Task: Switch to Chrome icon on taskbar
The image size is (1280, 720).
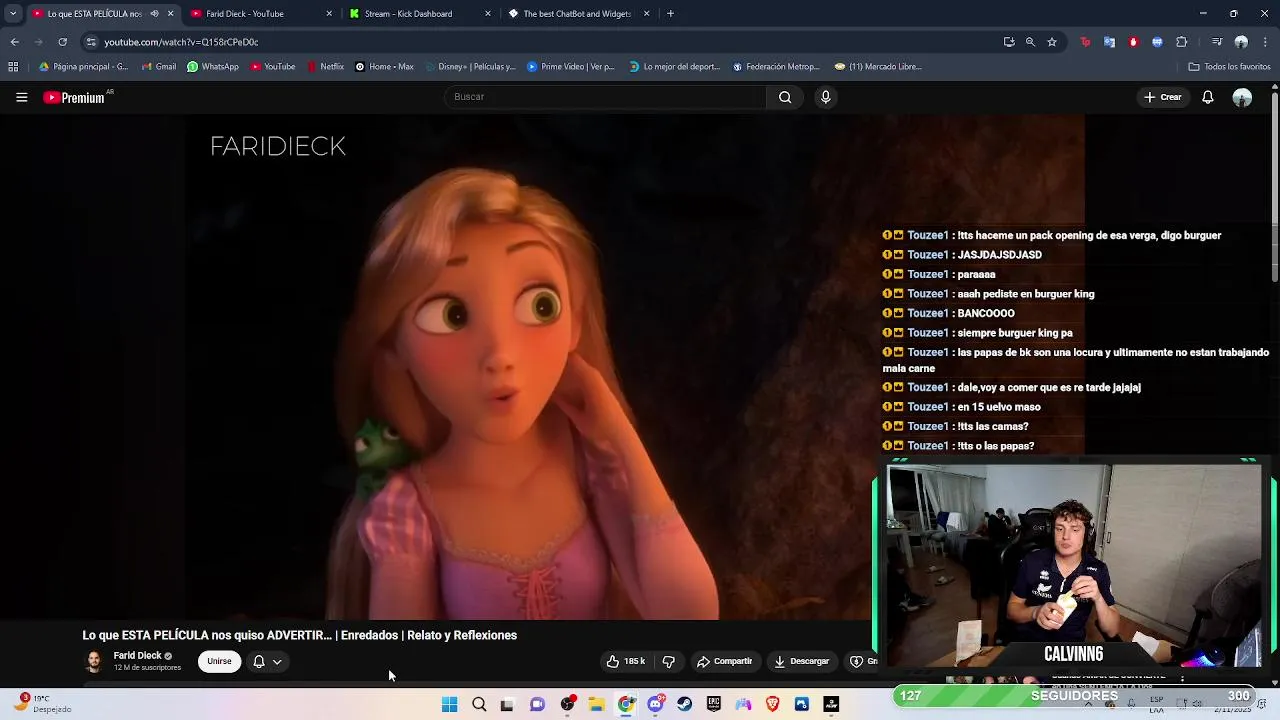Action: click(x=626, y=704)
